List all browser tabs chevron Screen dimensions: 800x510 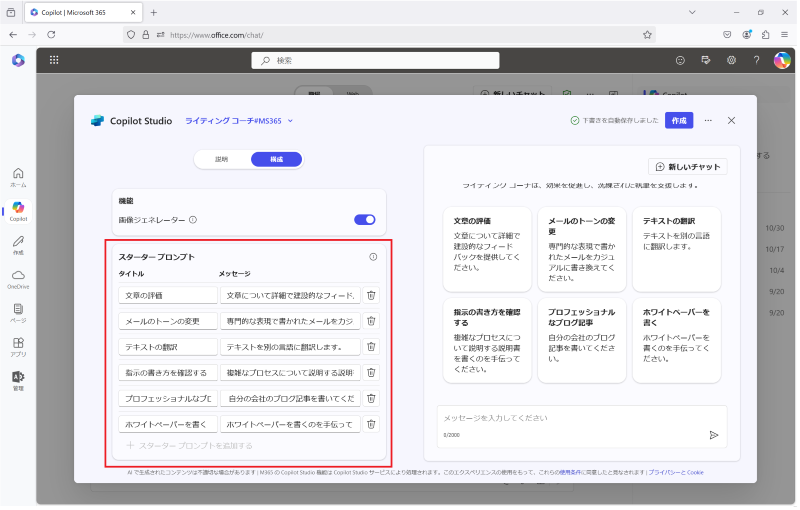(x=692, y=12)
